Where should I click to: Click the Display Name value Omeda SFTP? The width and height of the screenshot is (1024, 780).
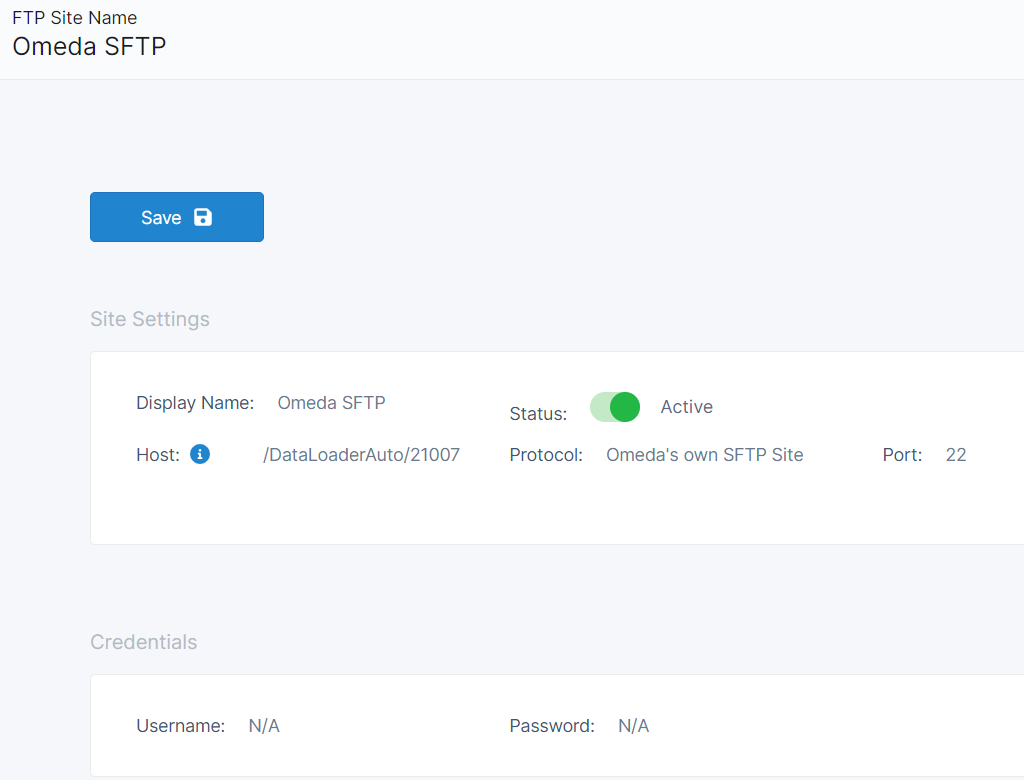pos(331,403)
